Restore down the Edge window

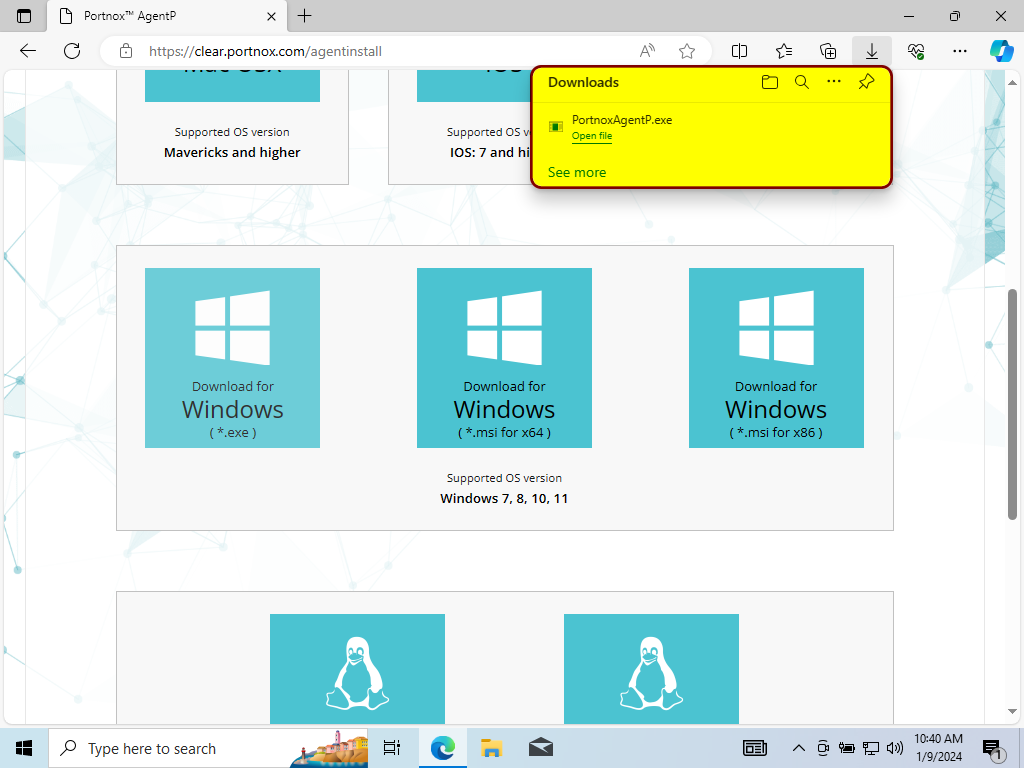coord(955,16)
